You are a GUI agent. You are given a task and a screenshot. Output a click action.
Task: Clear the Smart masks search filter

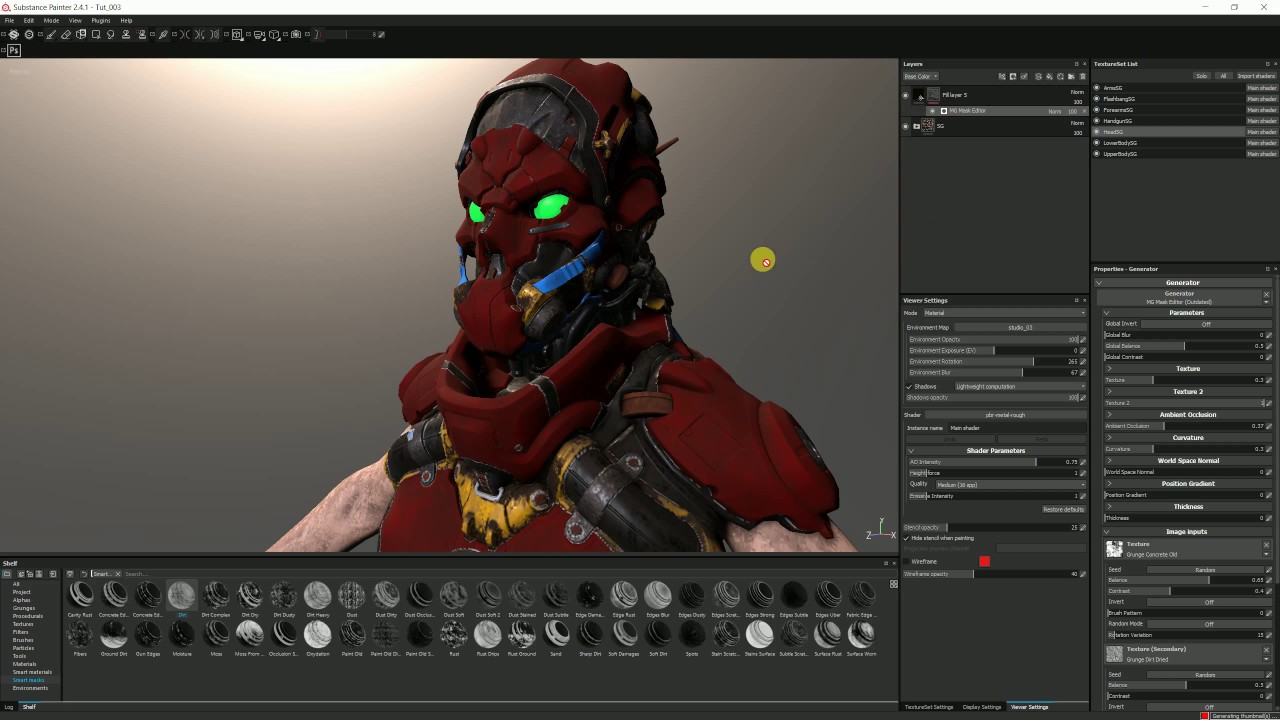117,574
